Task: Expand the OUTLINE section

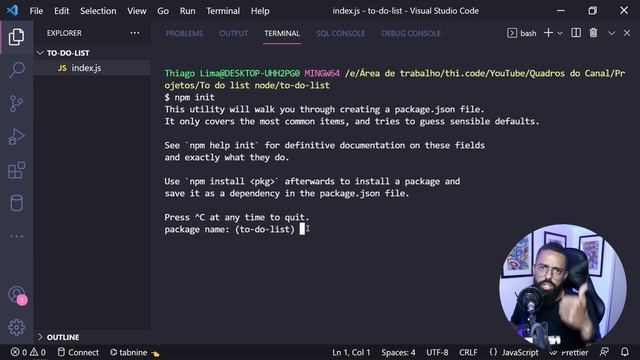Action: (x=92, y=337)
